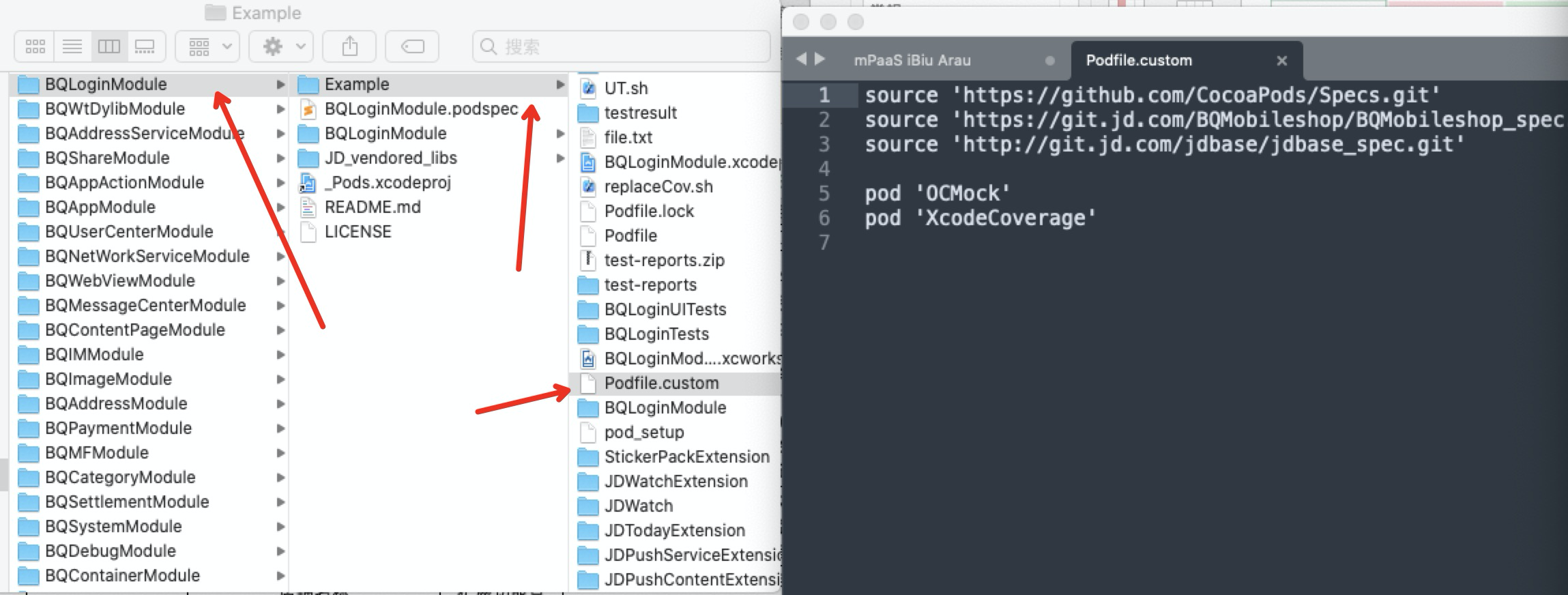Click replaceCov.sh script icon
This screenshot has height=595, width=1568.
[588, 187]
